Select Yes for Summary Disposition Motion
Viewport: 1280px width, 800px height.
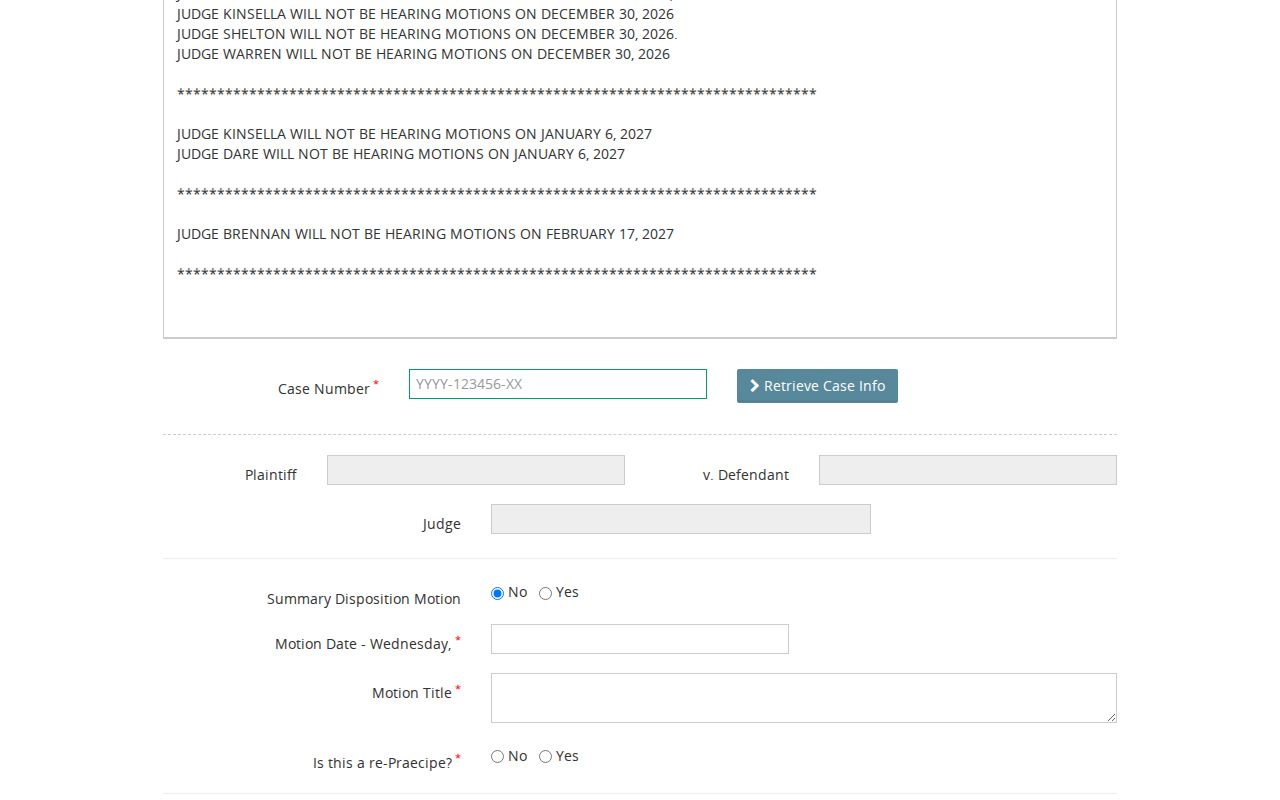[545, 593]
